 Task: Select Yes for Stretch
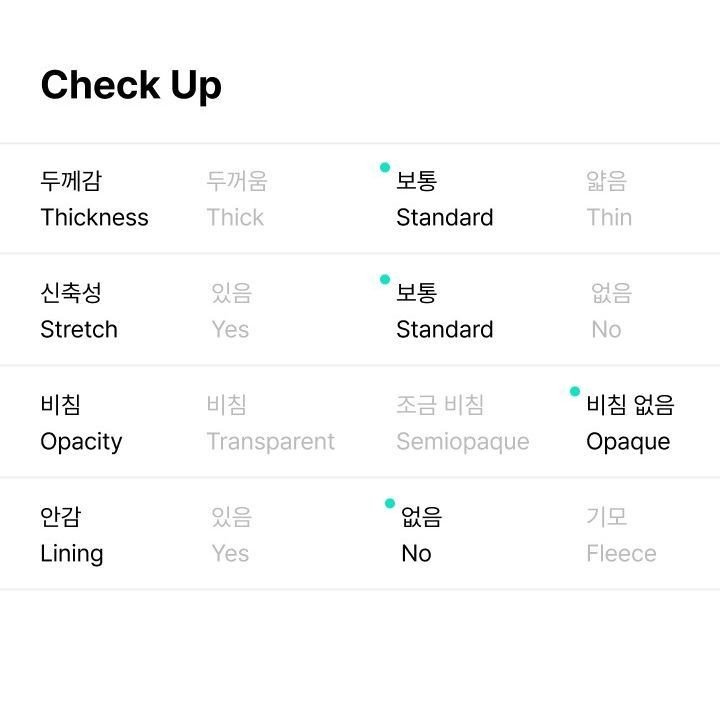point(231,311)
